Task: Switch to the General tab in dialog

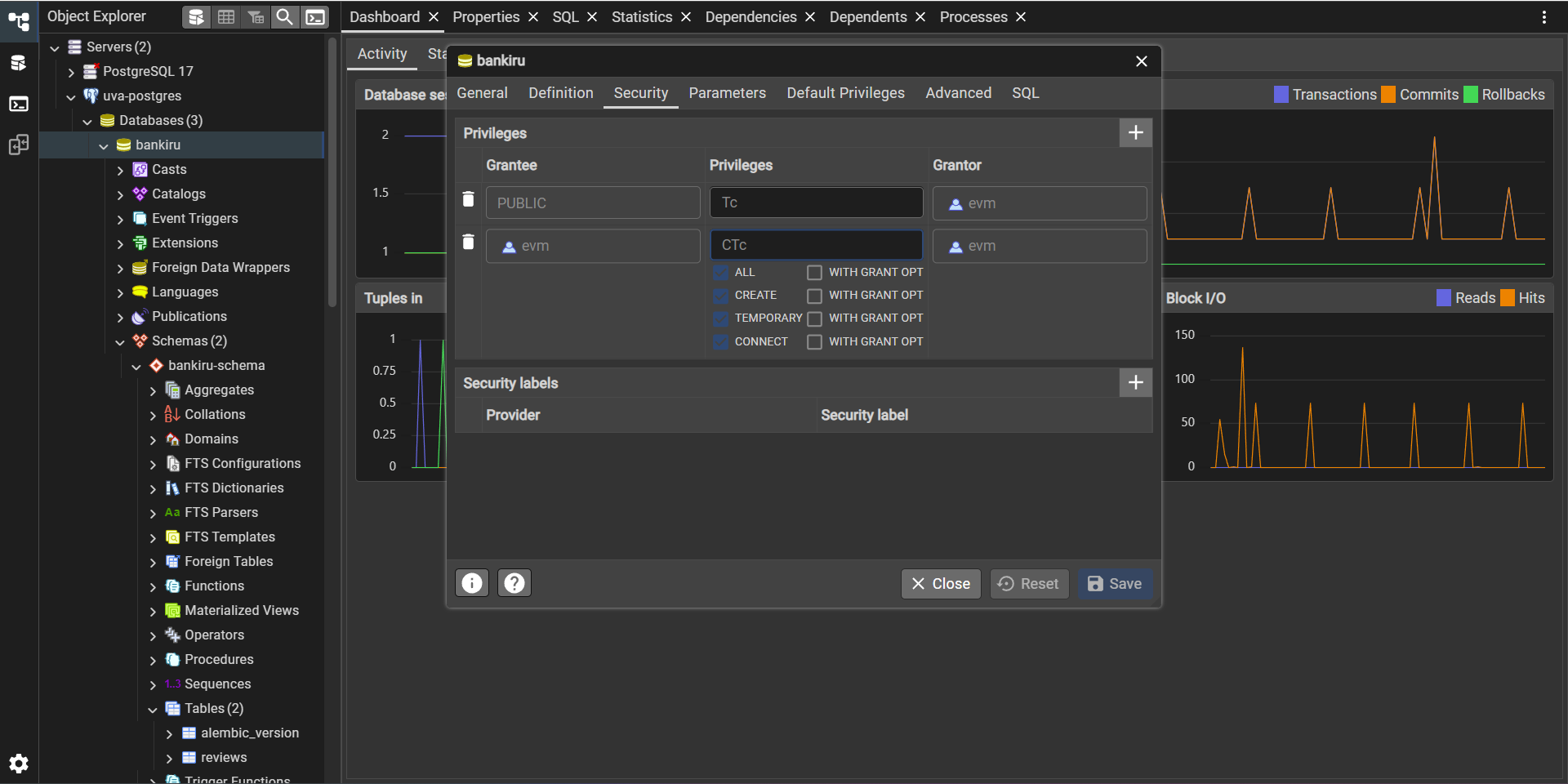Action: (482, 93)
